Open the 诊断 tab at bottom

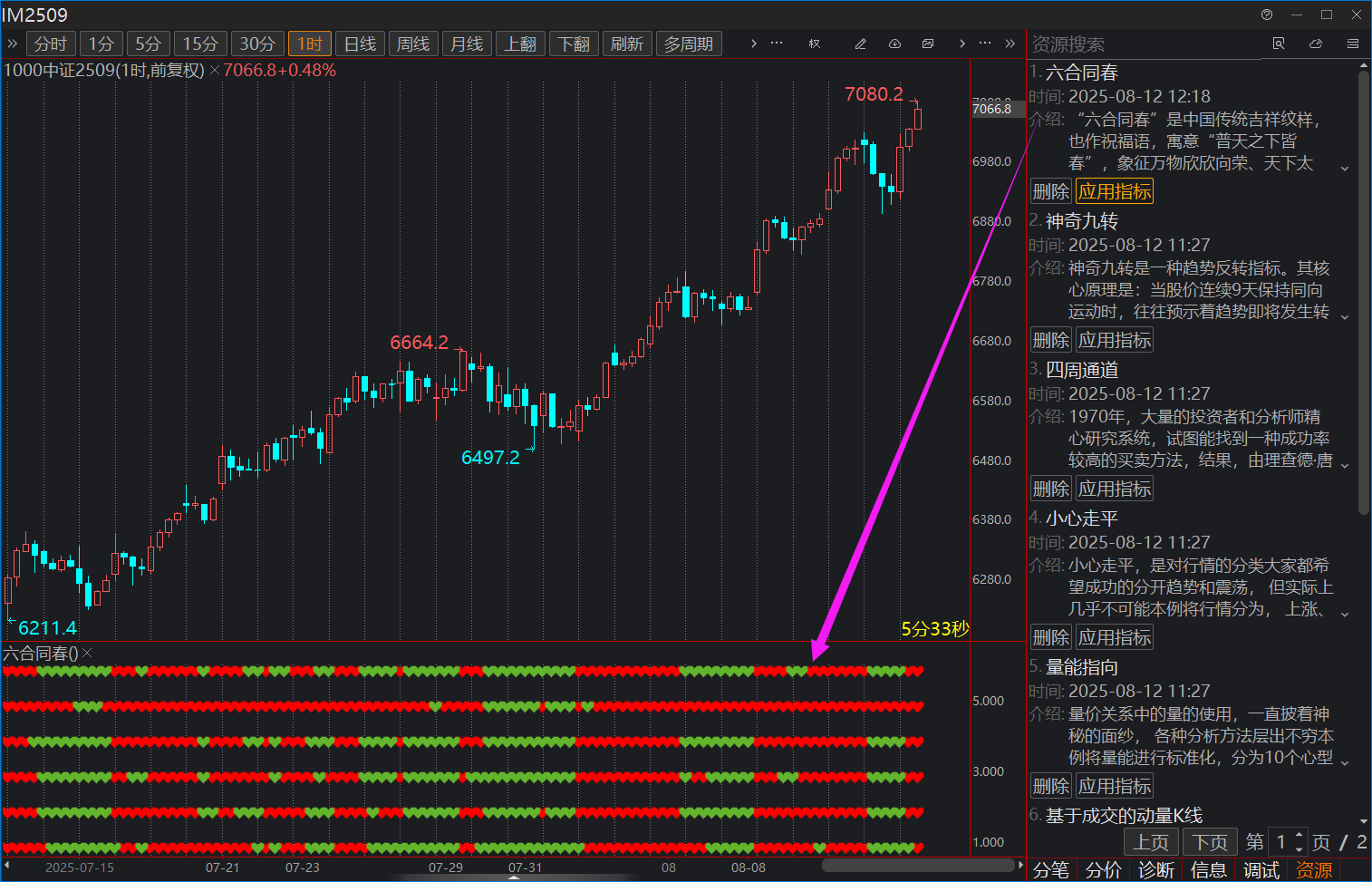click(1156, 870)
